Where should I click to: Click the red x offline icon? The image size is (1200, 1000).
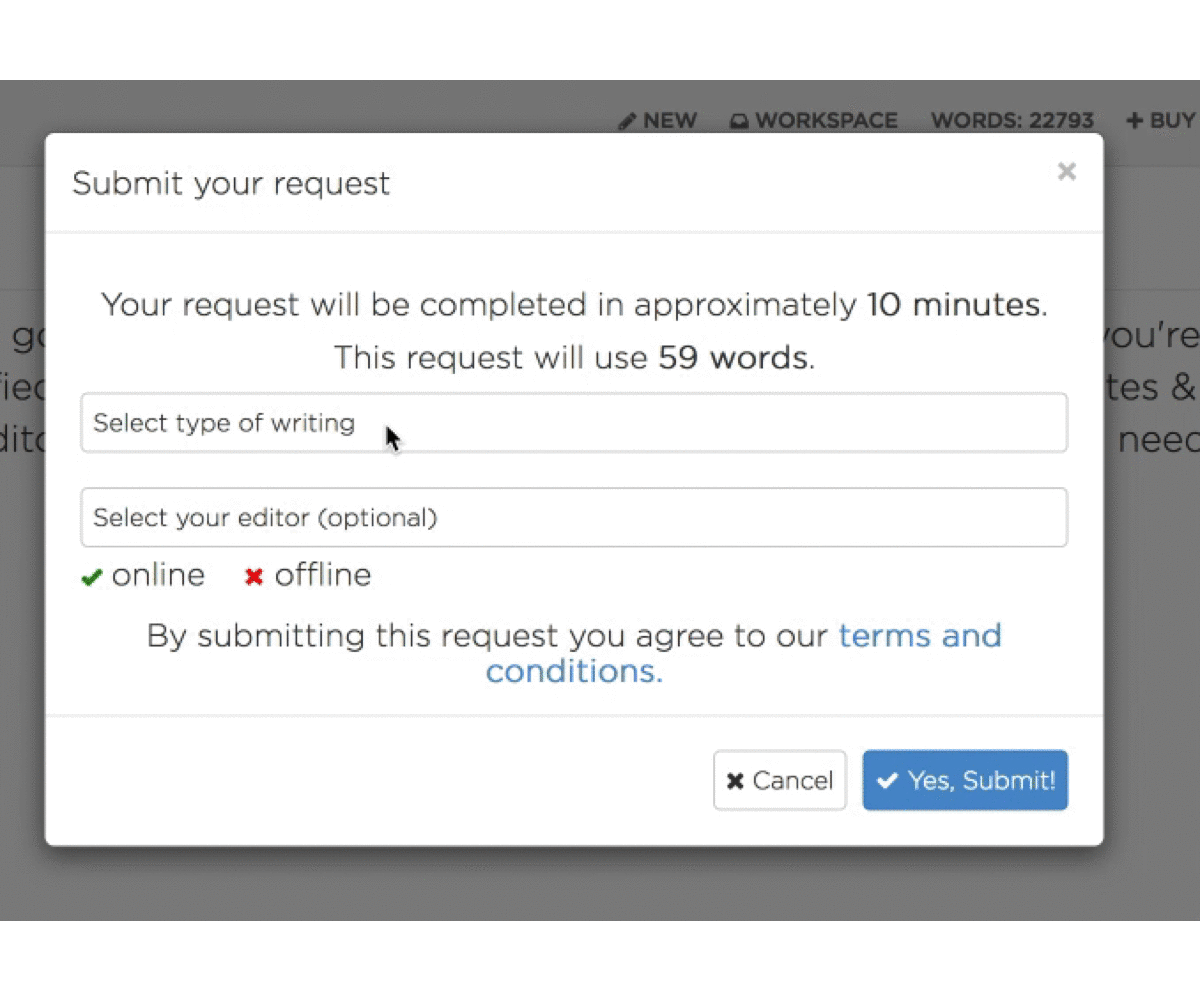click(x=254, y=577)
